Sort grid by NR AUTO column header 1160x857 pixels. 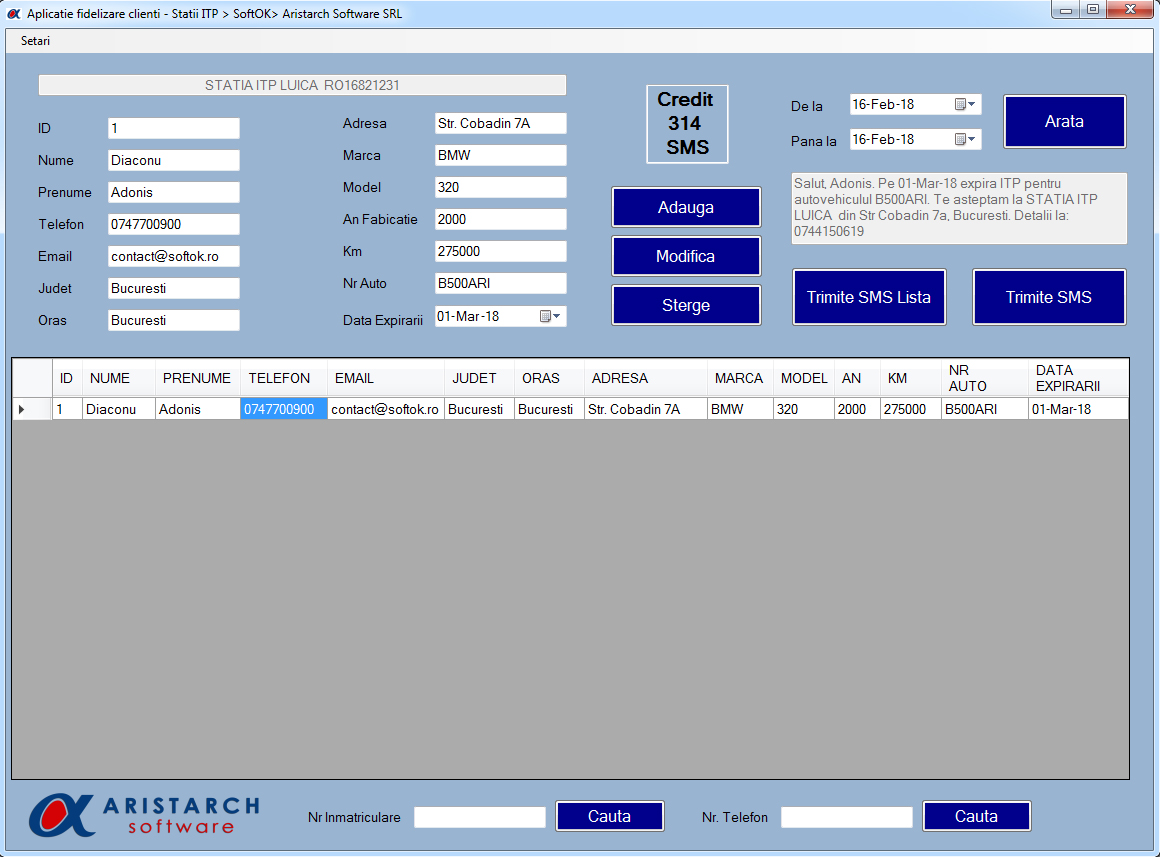(984, 378)
